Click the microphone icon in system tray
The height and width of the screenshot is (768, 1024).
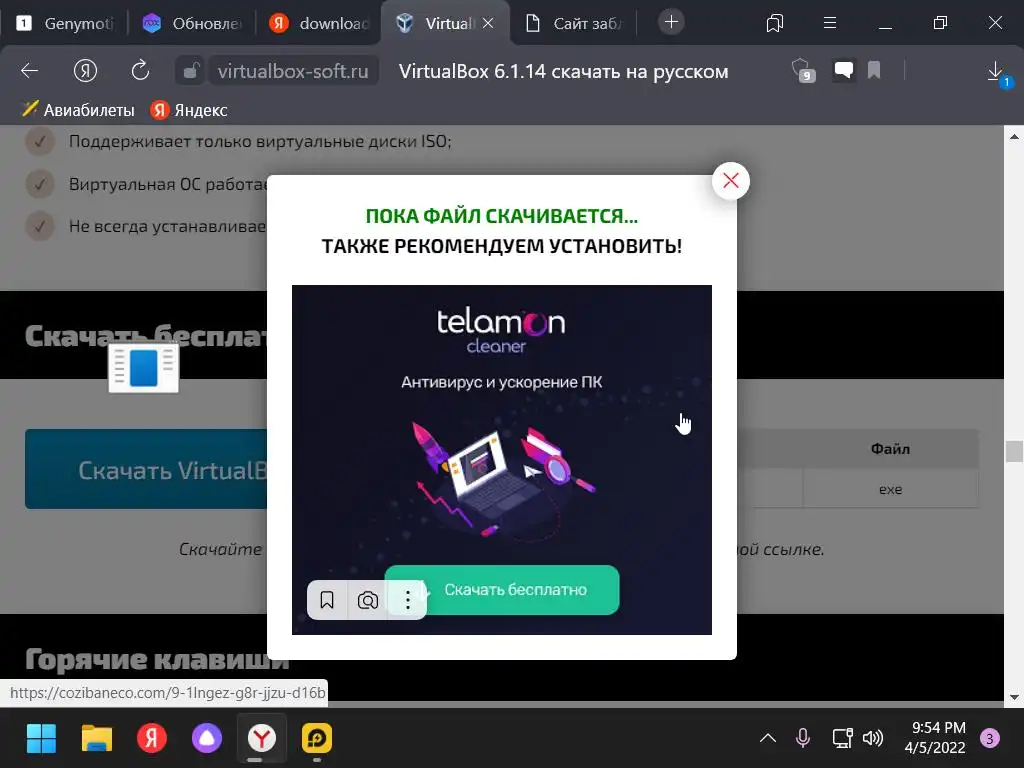pyautogui.click(x=803, y=739)
